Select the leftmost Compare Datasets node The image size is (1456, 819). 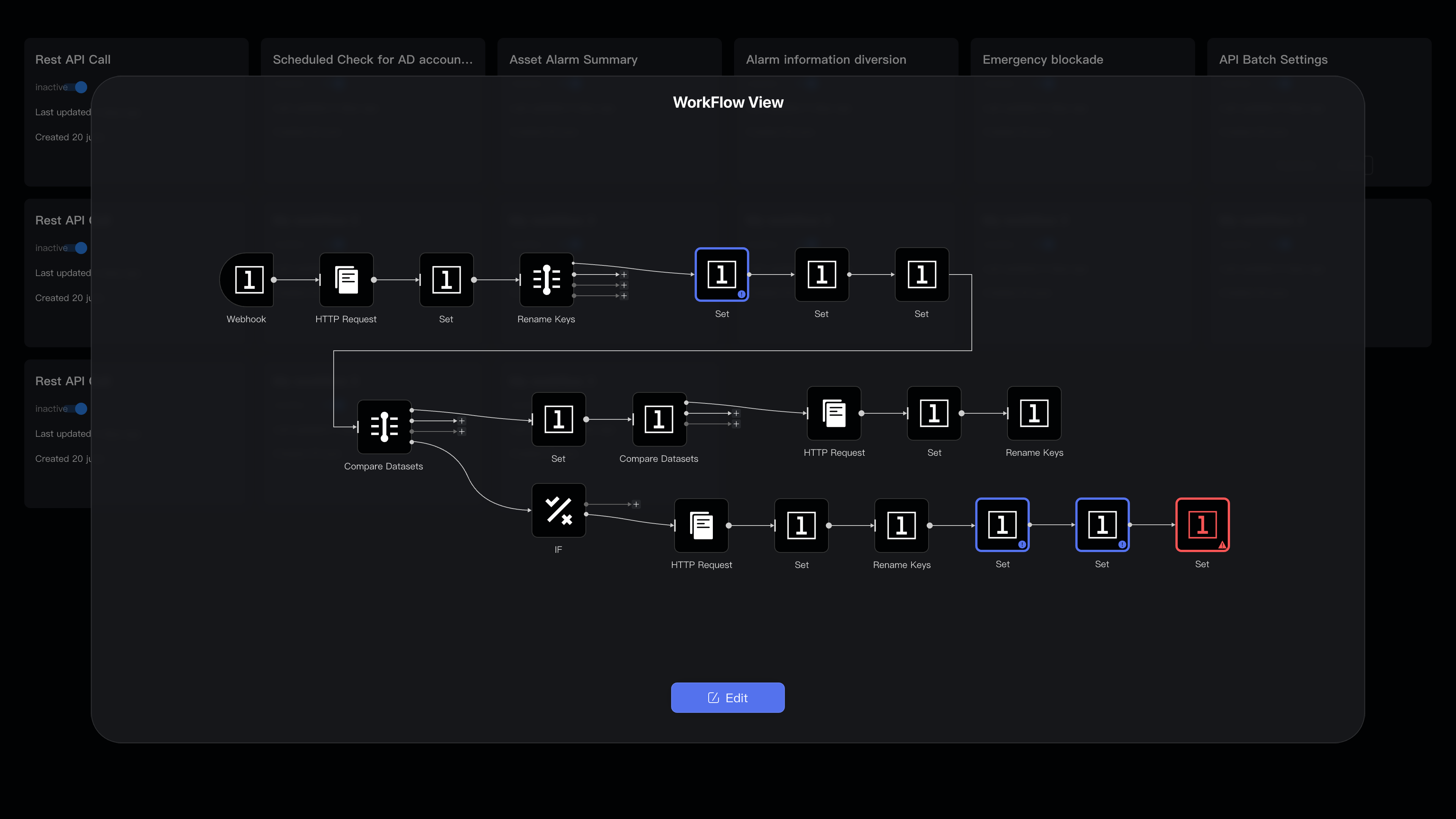[x=384, y=427]
